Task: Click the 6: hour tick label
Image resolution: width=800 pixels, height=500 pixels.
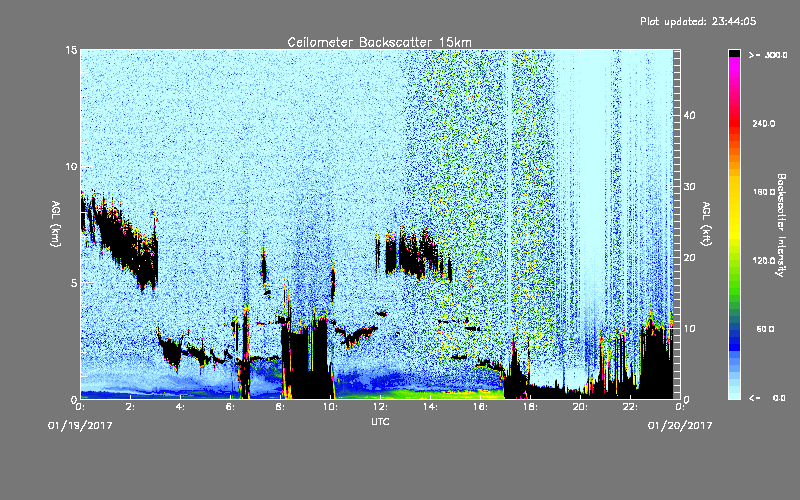Action: point(231,407)
